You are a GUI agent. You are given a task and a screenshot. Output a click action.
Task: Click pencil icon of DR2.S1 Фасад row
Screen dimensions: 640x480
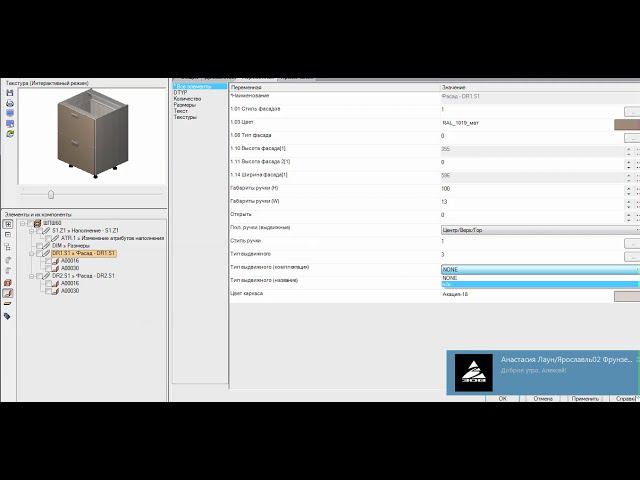tap(47, 276)
